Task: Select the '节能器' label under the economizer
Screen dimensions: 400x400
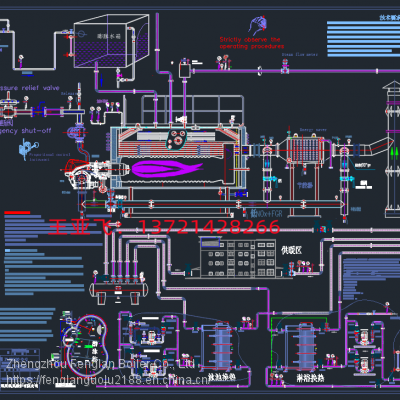Action: click(304, 185)
